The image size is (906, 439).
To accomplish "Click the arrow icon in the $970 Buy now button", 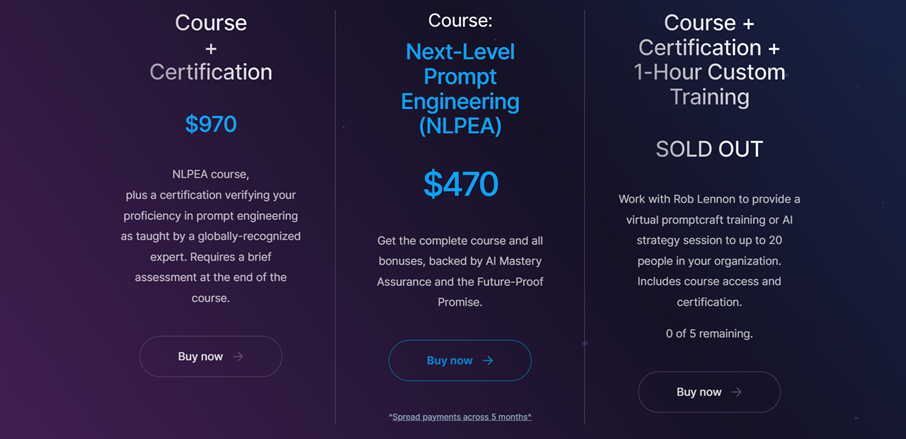I will (x=238, y=356).
